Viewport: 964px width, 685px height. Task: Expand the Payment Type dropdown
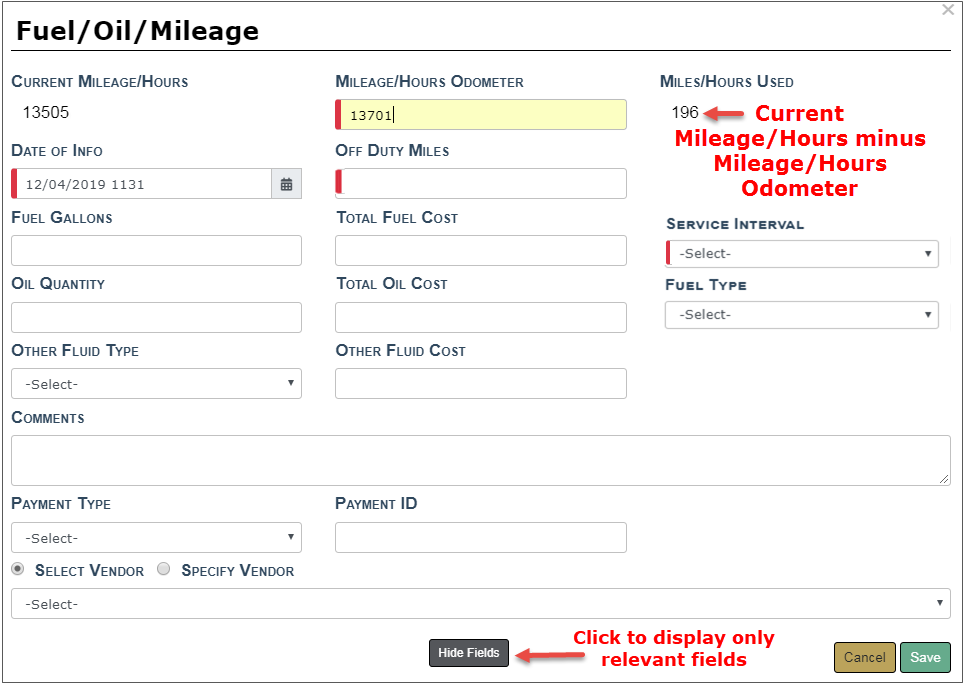pyautogui.click(x=156, y=538)
